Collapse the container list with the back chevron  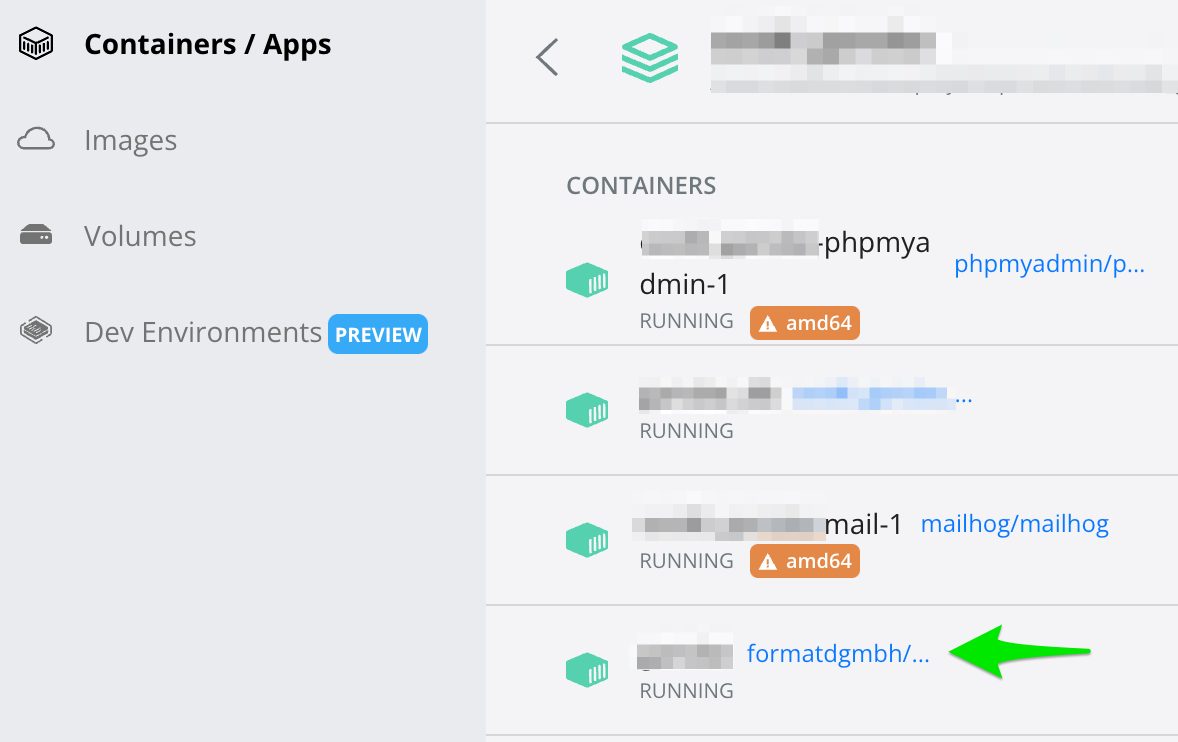pos(546,57)
